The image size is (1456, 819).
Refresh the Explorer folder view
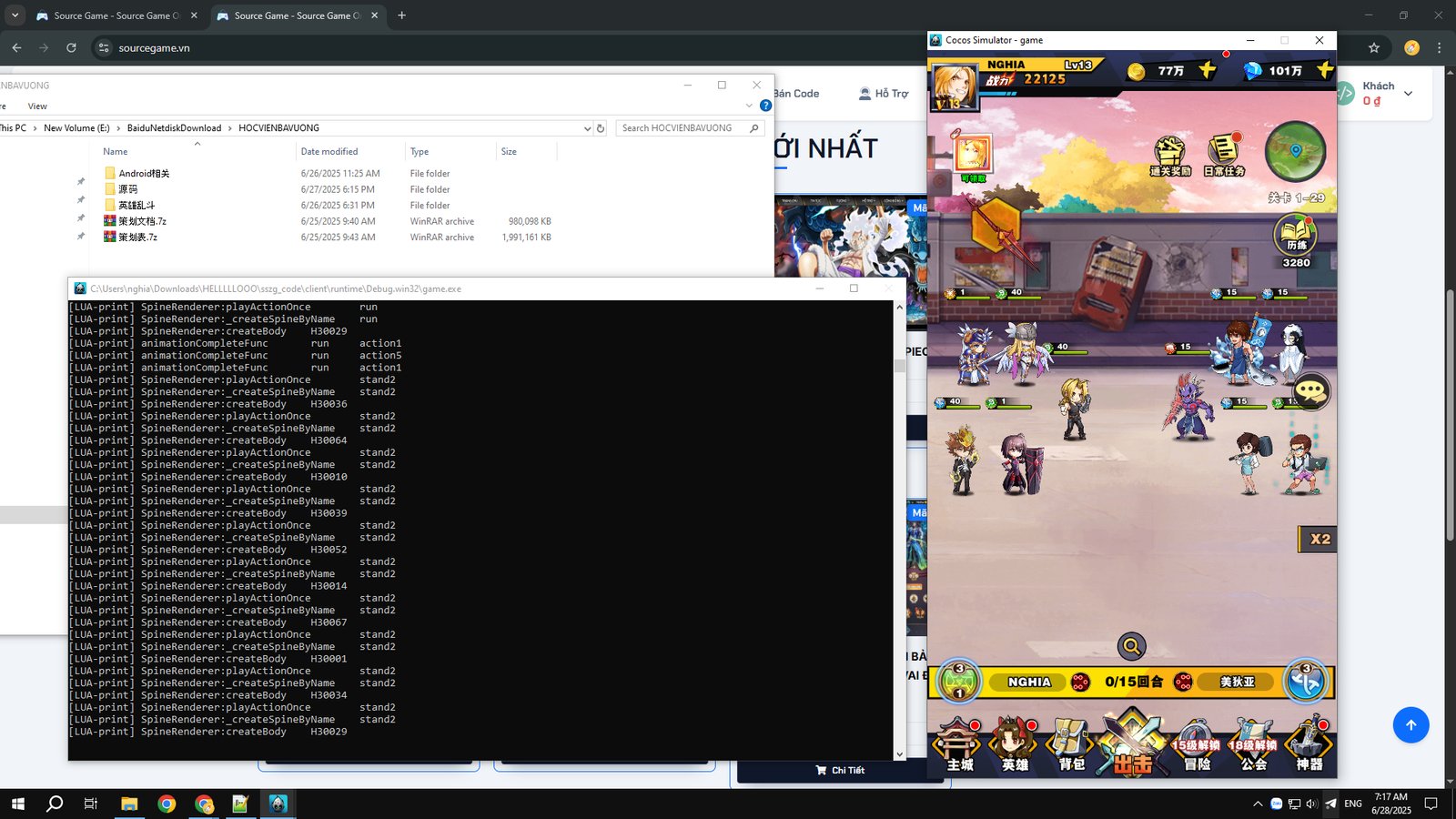(x=601, y=128)
